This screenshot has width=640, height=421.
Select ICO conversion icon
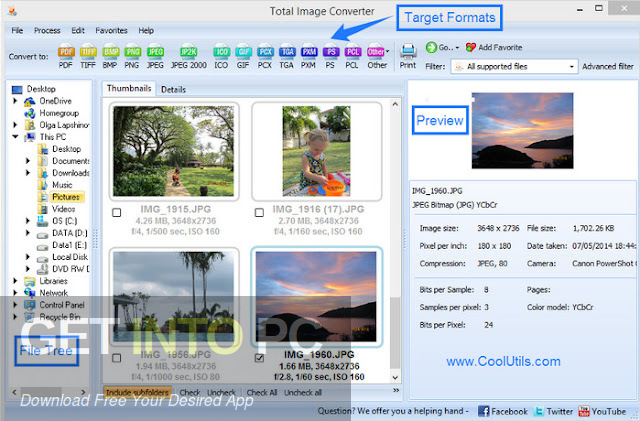[221, 56]
